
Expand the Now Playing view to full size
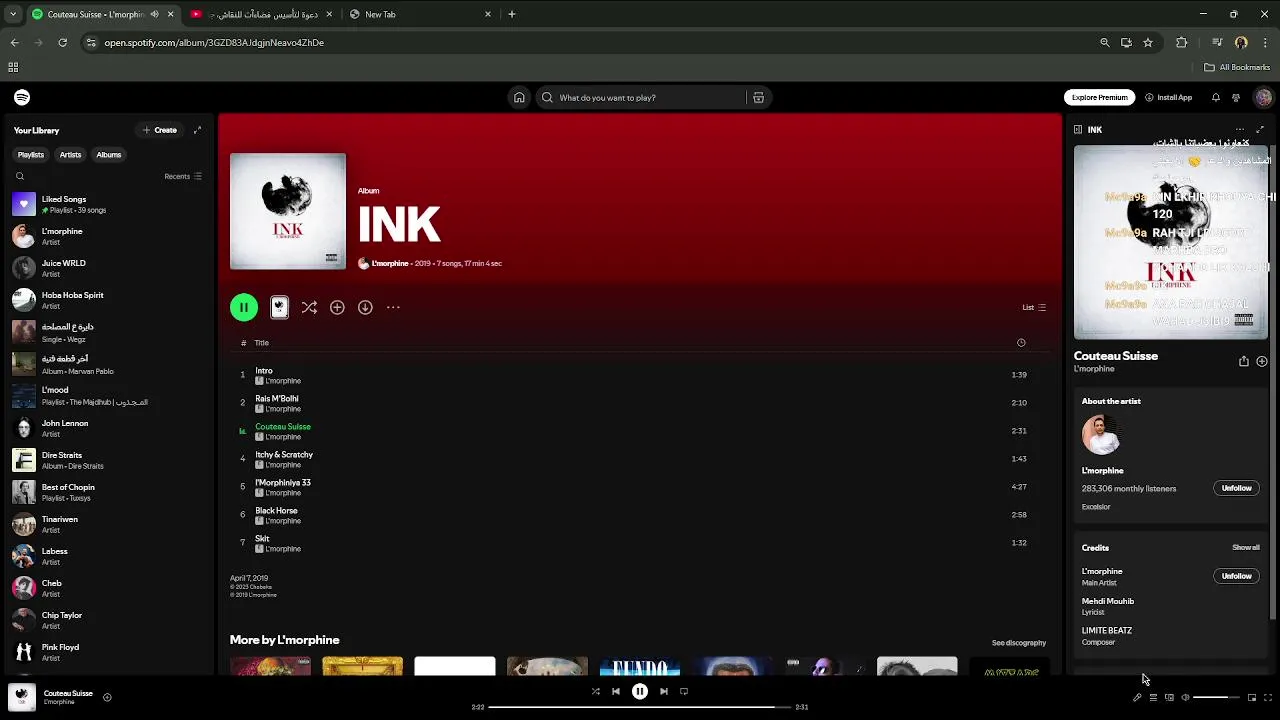click(x=1260, y=130)
